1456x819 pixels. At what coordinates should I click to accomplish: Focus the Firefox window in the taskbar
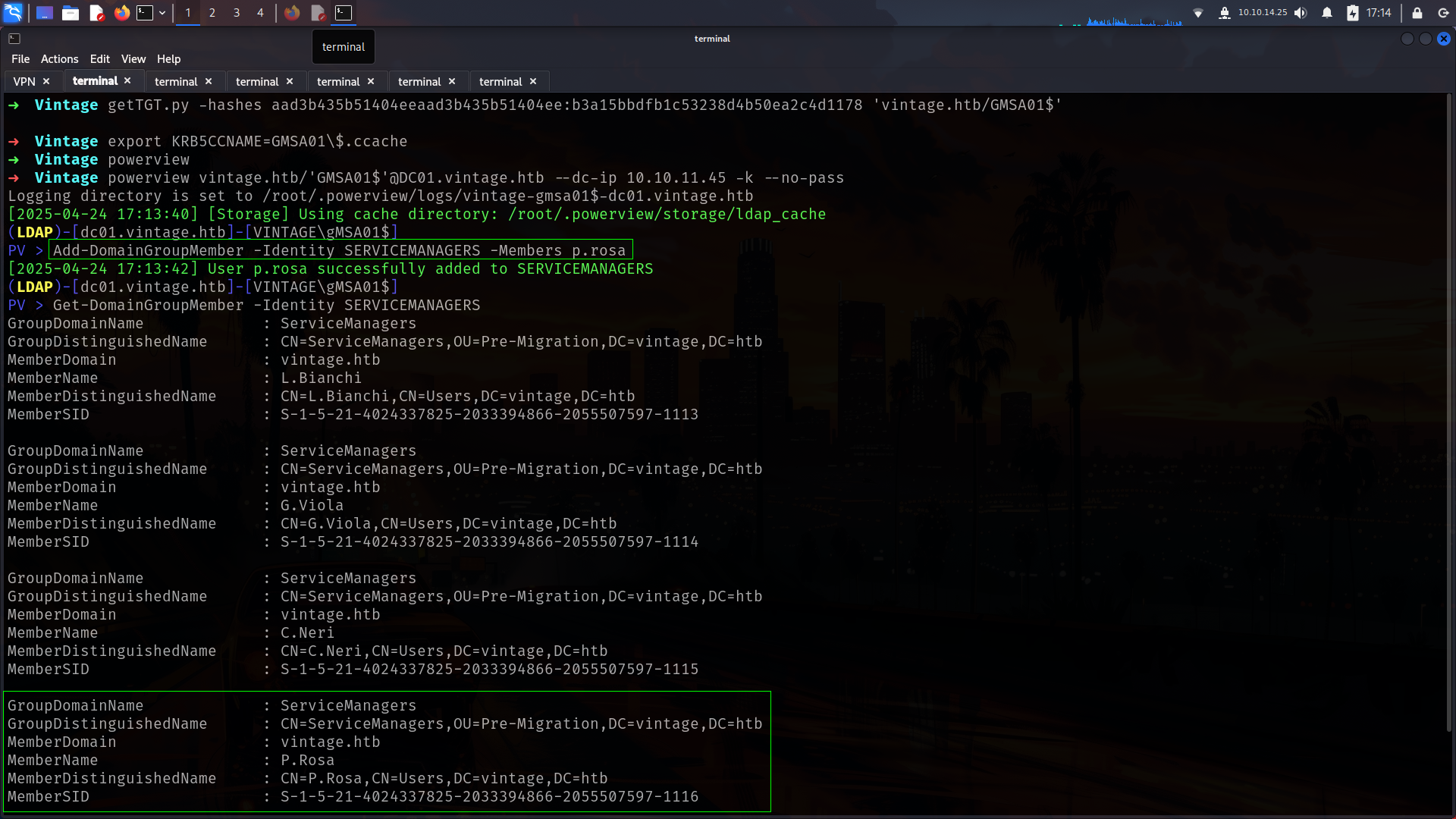click(292, 12)
